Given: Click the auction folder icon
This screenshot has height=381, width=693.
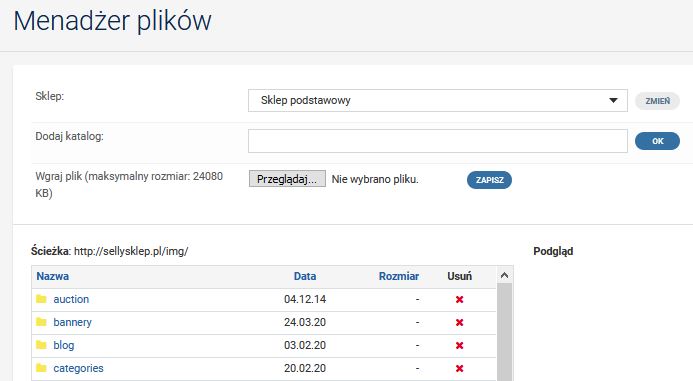Looking at the screenshot, I should tap(41, 299).
